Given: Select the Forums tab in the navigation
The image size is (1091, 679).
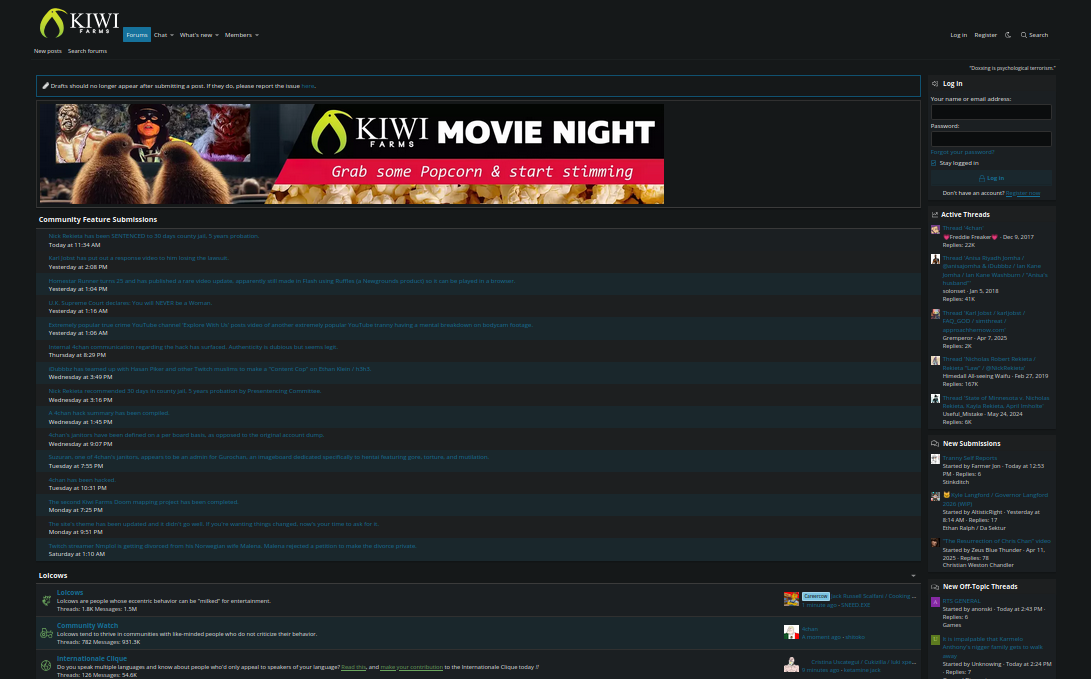Looking at the screenshot, I should point(137,35).
